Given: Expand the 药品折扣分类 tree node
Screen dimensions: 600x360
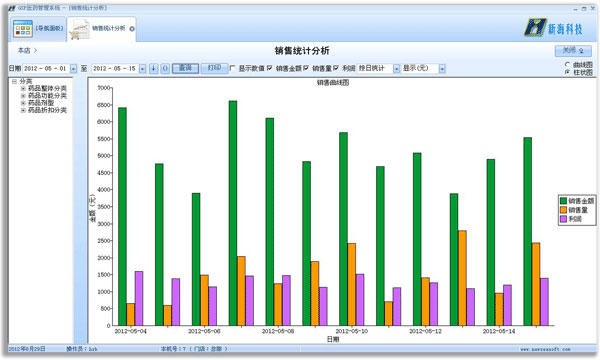Looking at the screenshot, I should (x=23, y=110).
